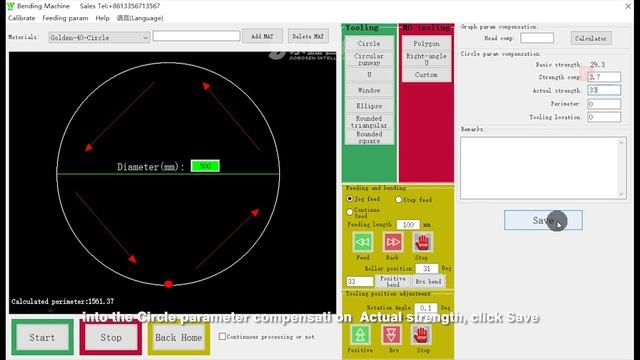Close the Bending Machine window

pyautogui.click(x=628, y=6)
